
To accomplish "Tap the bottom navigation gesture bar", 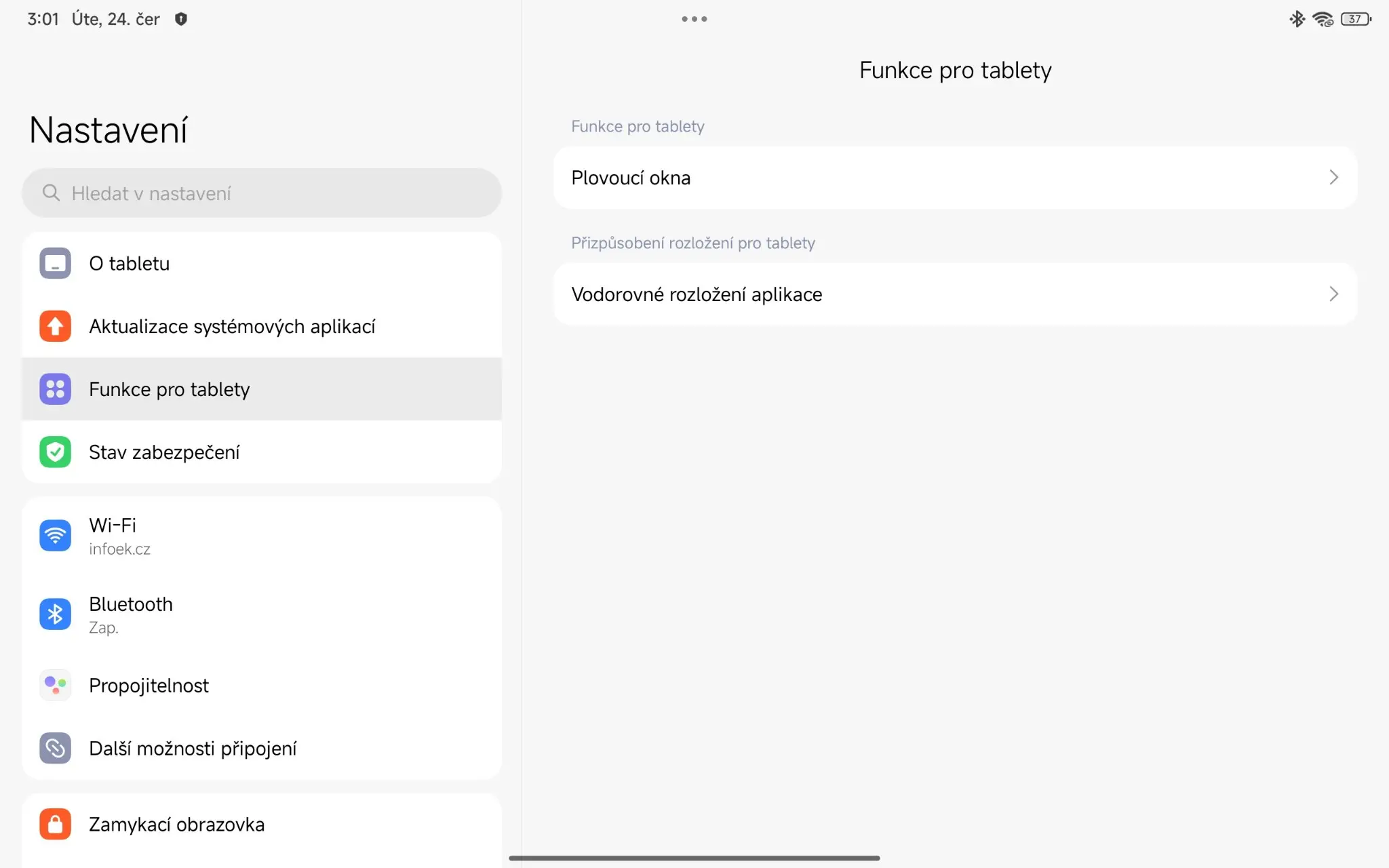I will click(x=694, y=858).
